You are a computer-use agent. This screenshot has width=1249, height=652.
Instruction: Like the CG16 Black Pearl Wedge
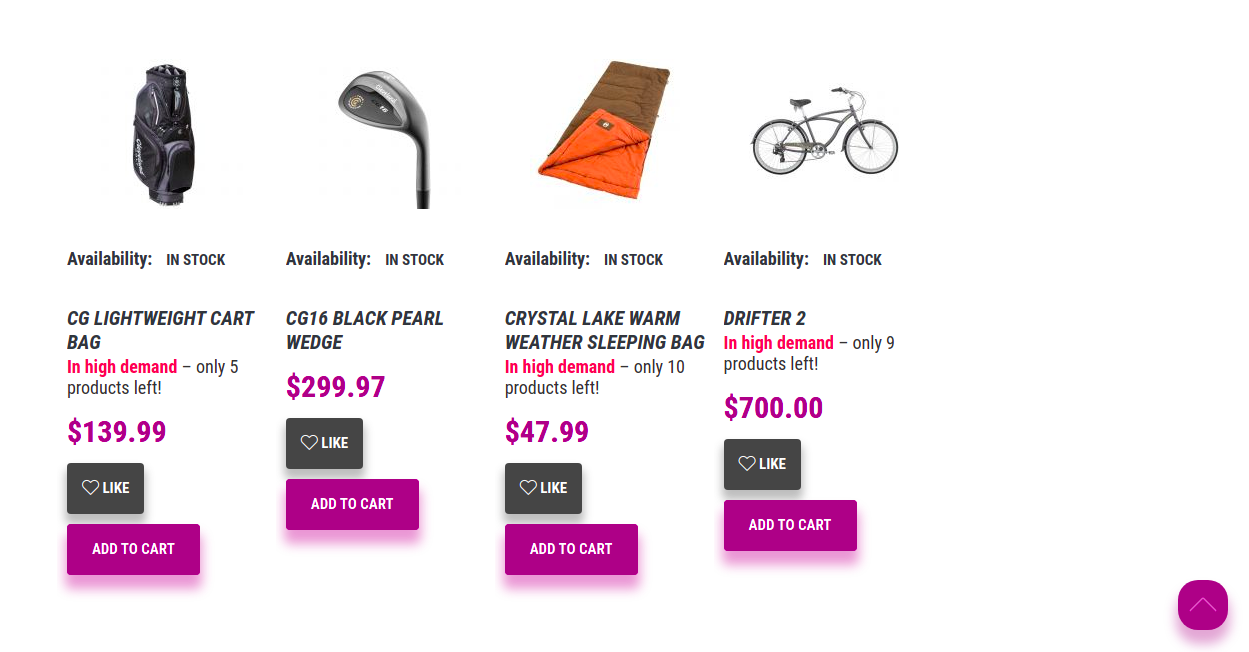pyautogui.click(x=324, y=443)
